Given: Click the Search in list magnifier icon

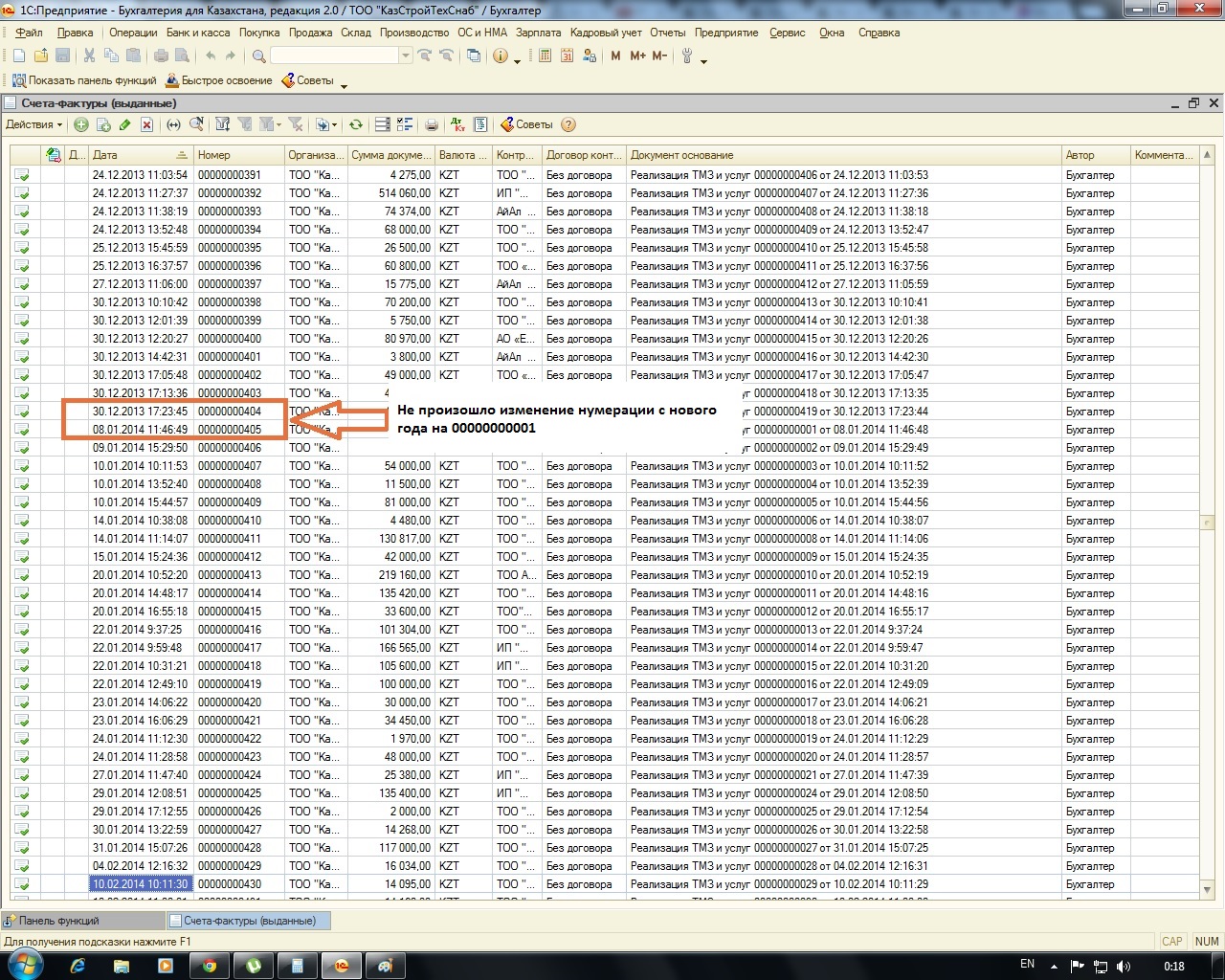Looking at the screenshot, I should tap(196, 124).
